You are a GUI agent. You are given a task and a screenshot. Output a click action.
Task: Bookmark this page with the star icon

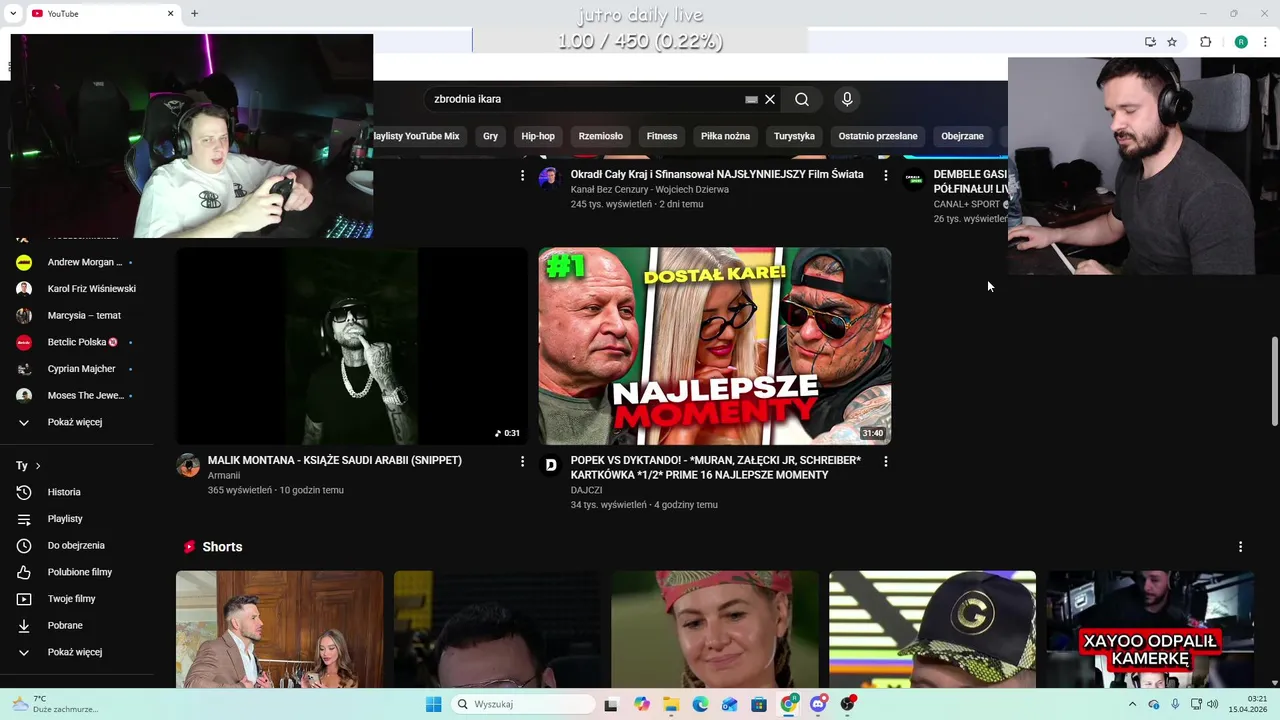pos(1172,42)
